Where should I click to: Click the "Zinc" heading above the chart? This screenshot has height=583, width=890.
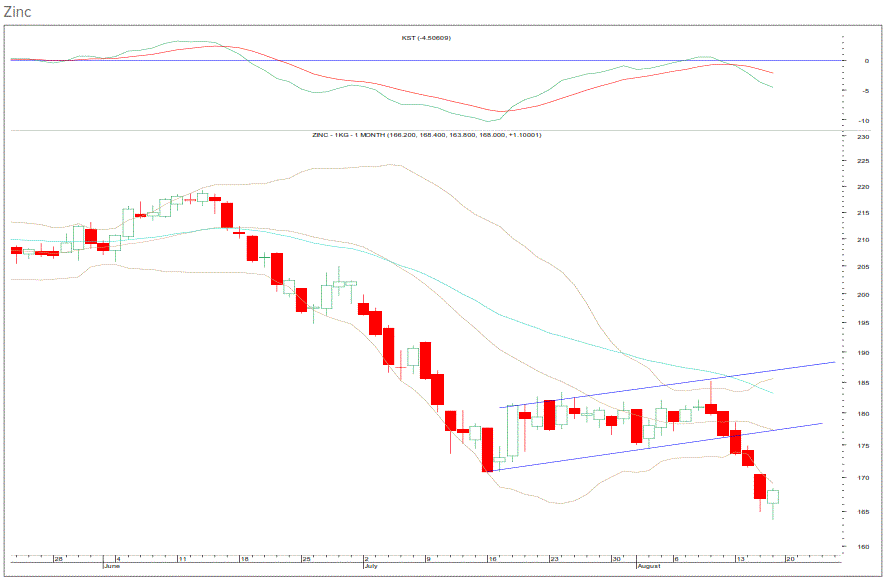[x=18, y=11]
